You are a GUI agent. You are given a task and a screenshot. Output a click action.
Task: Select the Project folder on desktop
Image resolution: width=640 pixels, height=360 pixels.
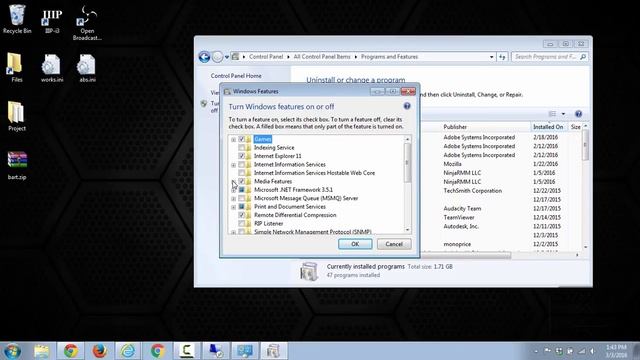click(x=17, y=116)
